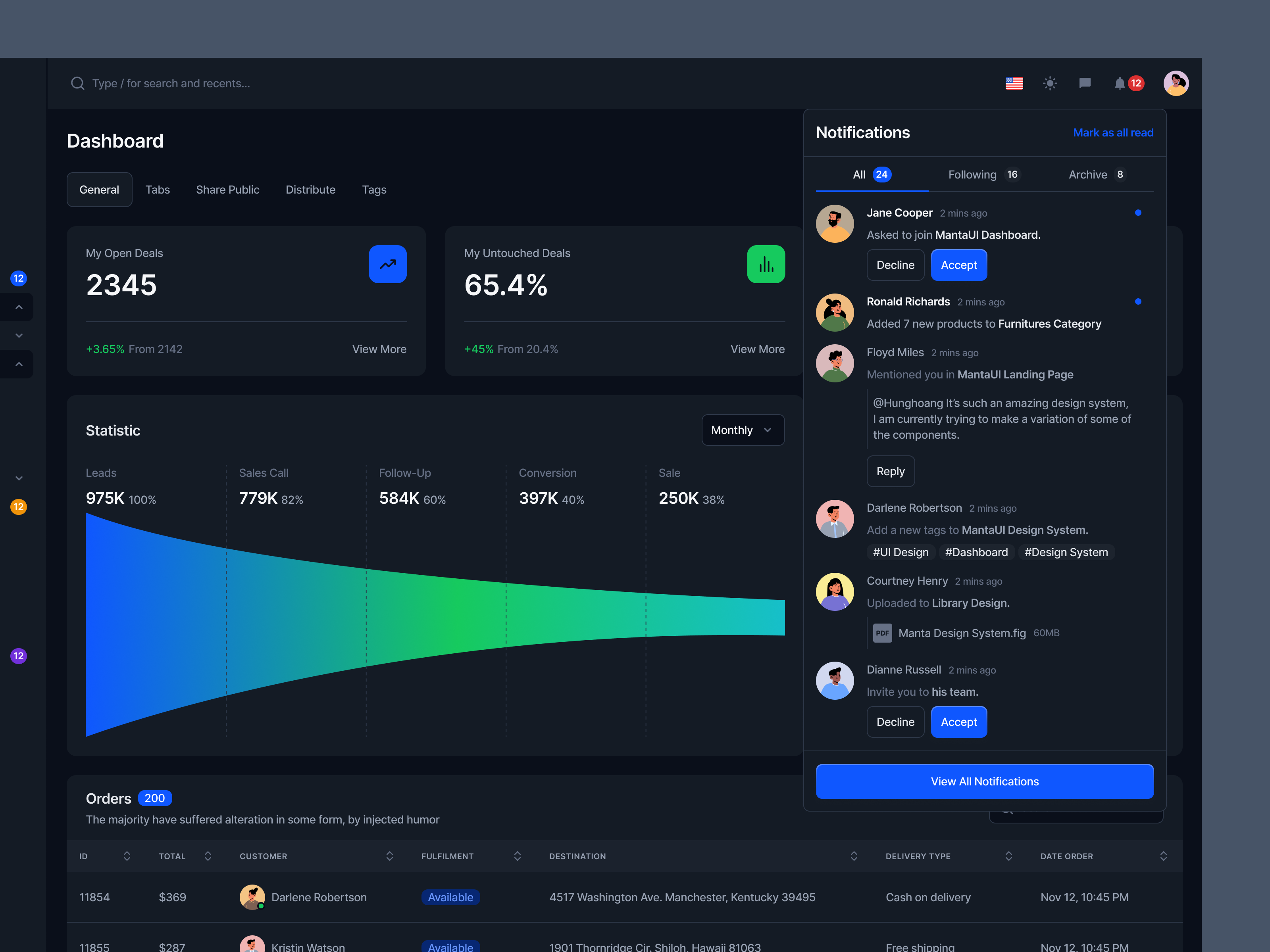Click Jane Cooper's avatar in notifications

[835, 224]
